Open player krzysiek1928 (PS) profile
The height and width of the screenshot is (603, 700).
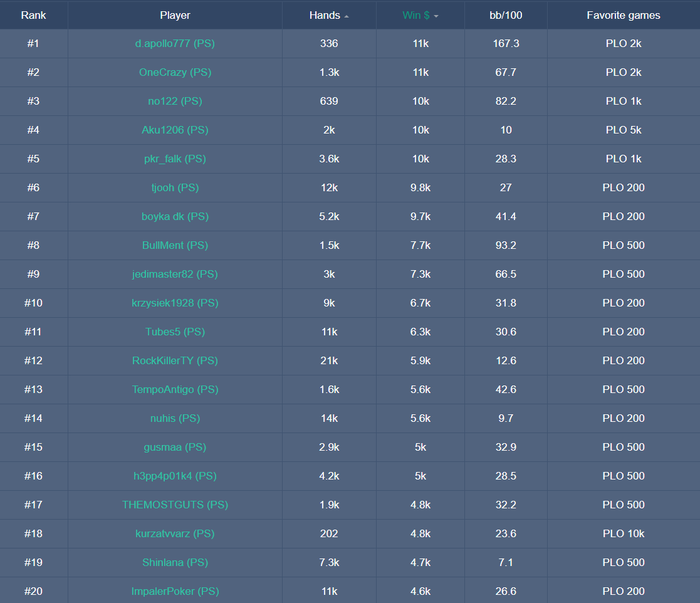(175, 303)
